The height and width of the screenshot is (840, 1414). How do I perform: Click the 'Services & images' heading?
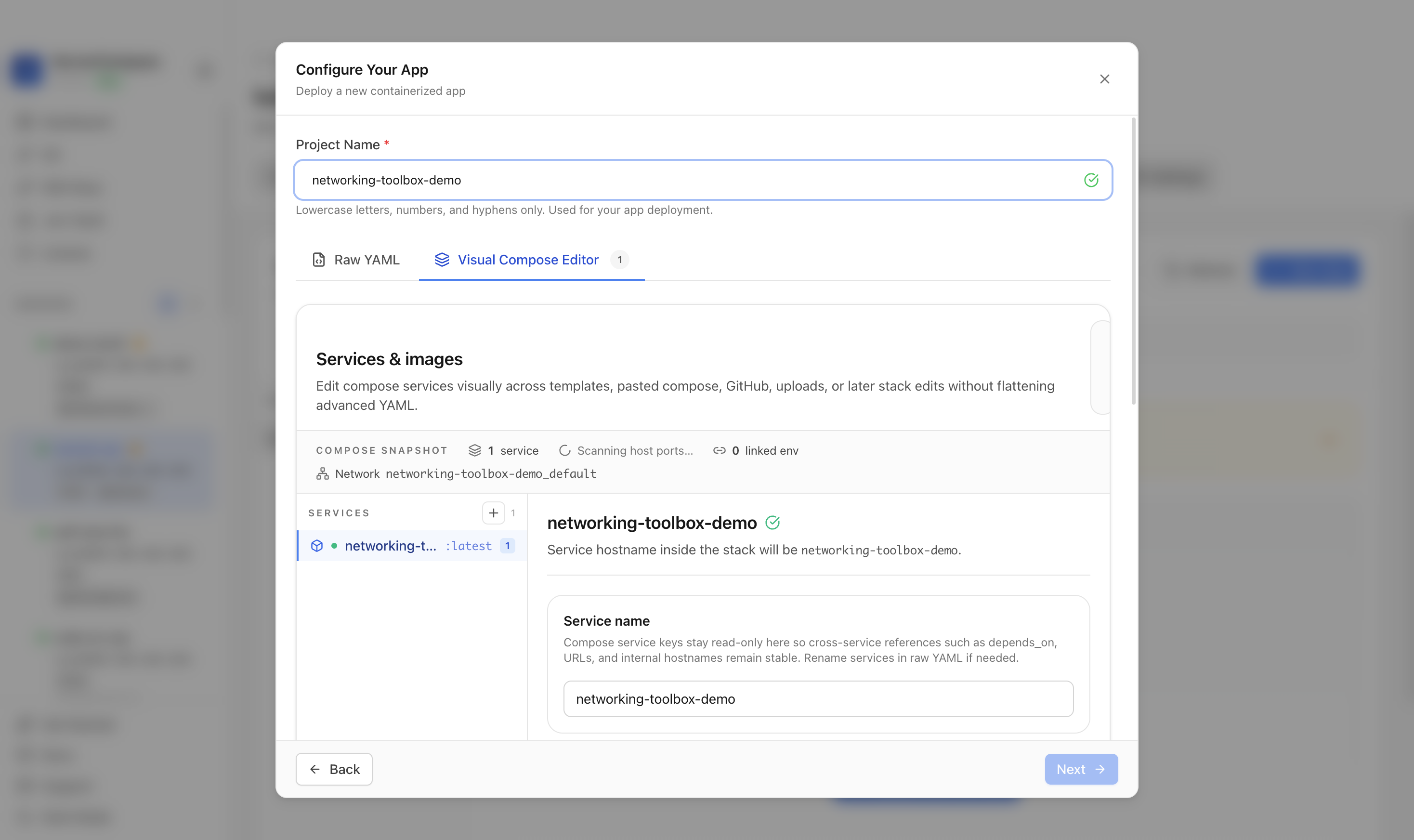pyautogui.click(x=389, y=359)
